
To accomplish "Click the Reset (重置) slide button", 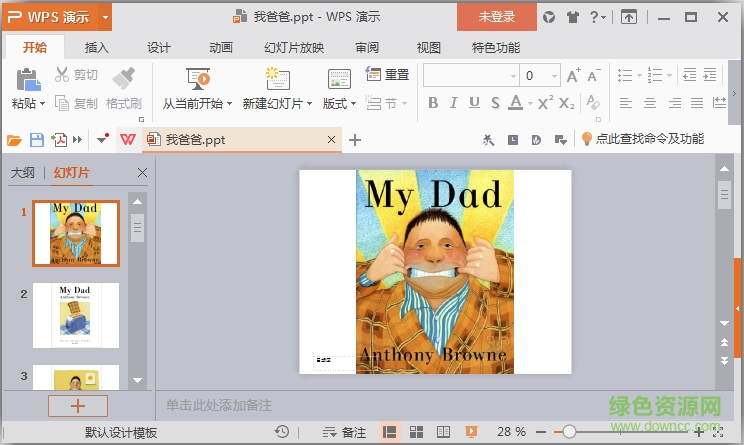I will 387,74.
